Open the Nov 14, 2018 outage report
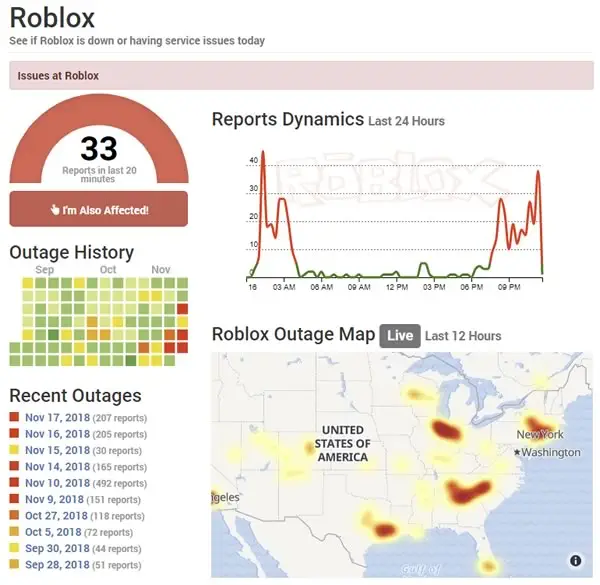Screen dimensions: 600x585 click(x=57, y=467)
